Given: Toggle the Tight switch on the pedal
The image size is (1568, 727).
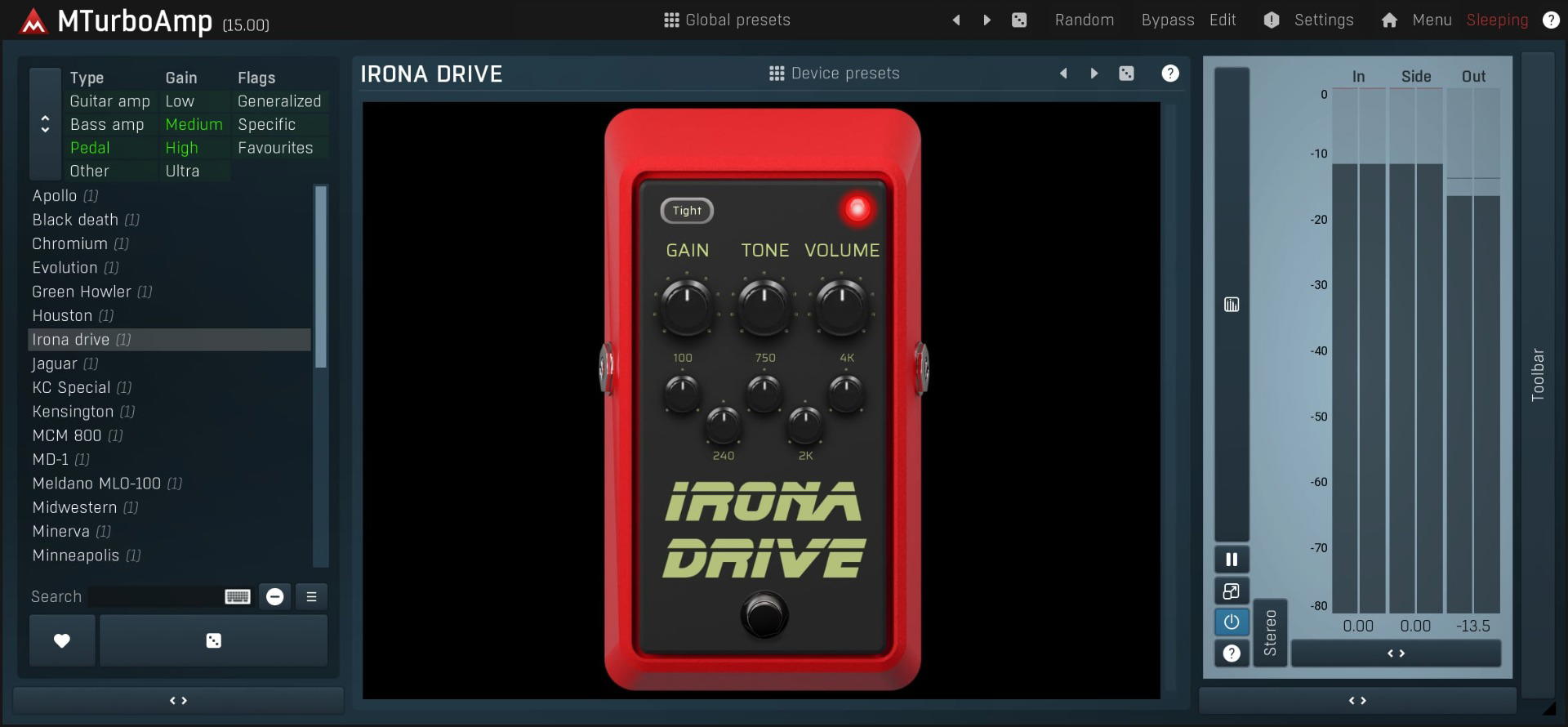Looking at the screenshot, I should 687,211.
